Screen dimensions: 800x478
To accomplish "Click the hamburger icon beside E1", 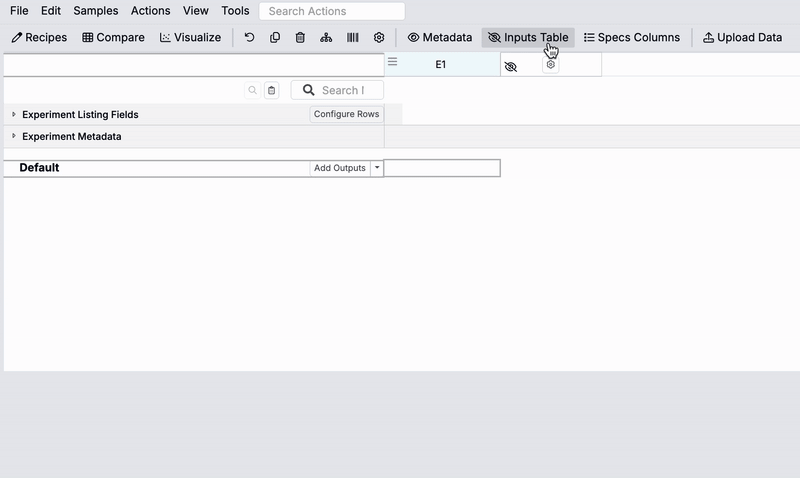I will click(x=392, y=62).
